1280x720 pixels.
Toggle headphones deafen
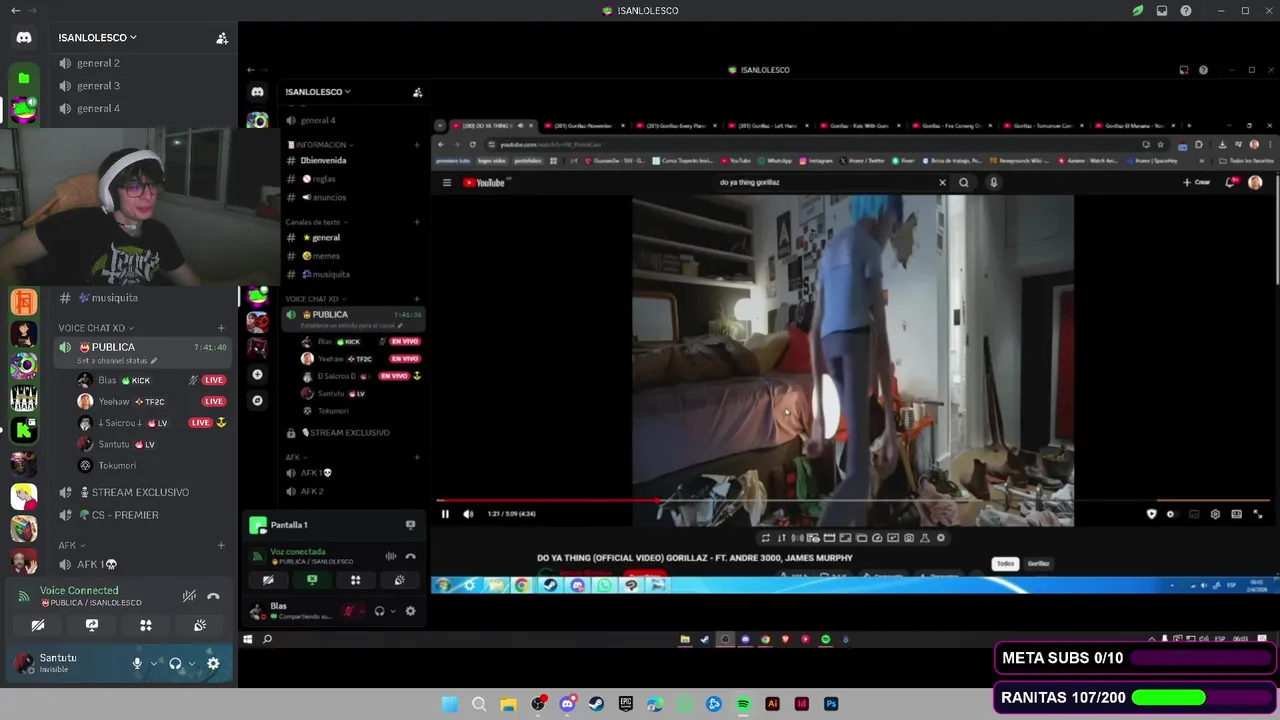pos(175,663)
